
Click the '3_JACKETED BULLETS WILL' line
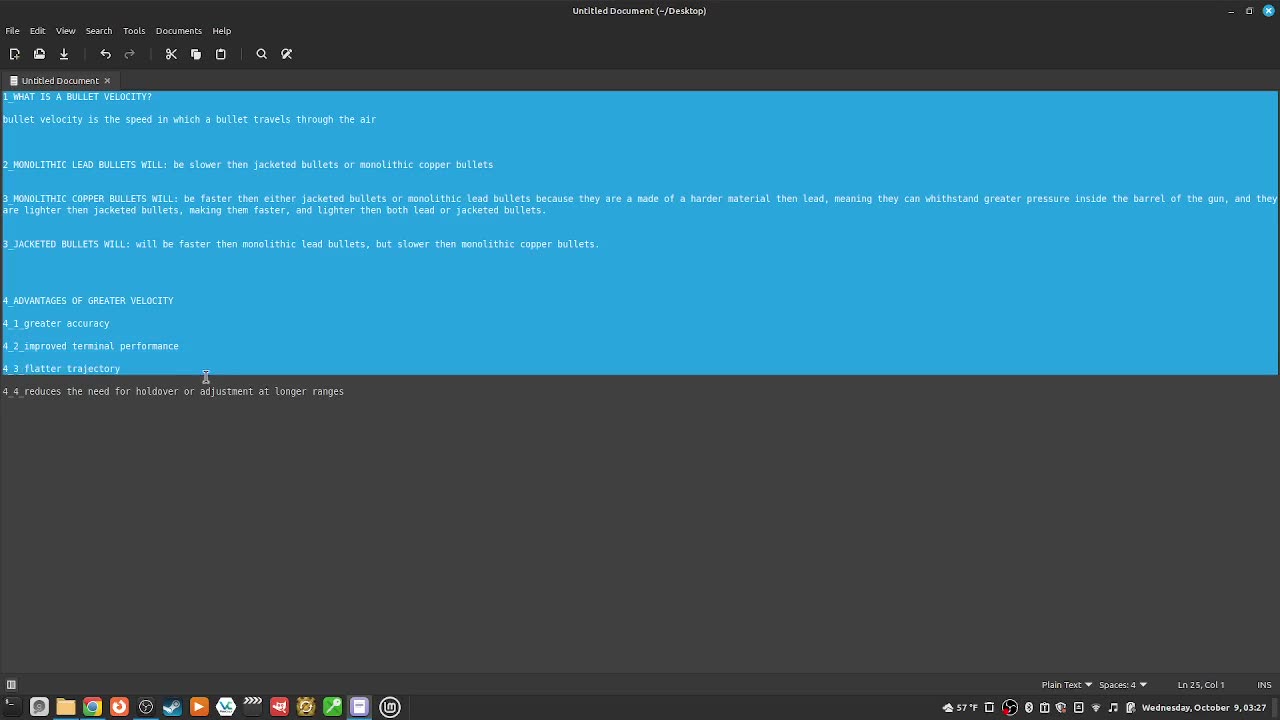click(x=300, y=244)
